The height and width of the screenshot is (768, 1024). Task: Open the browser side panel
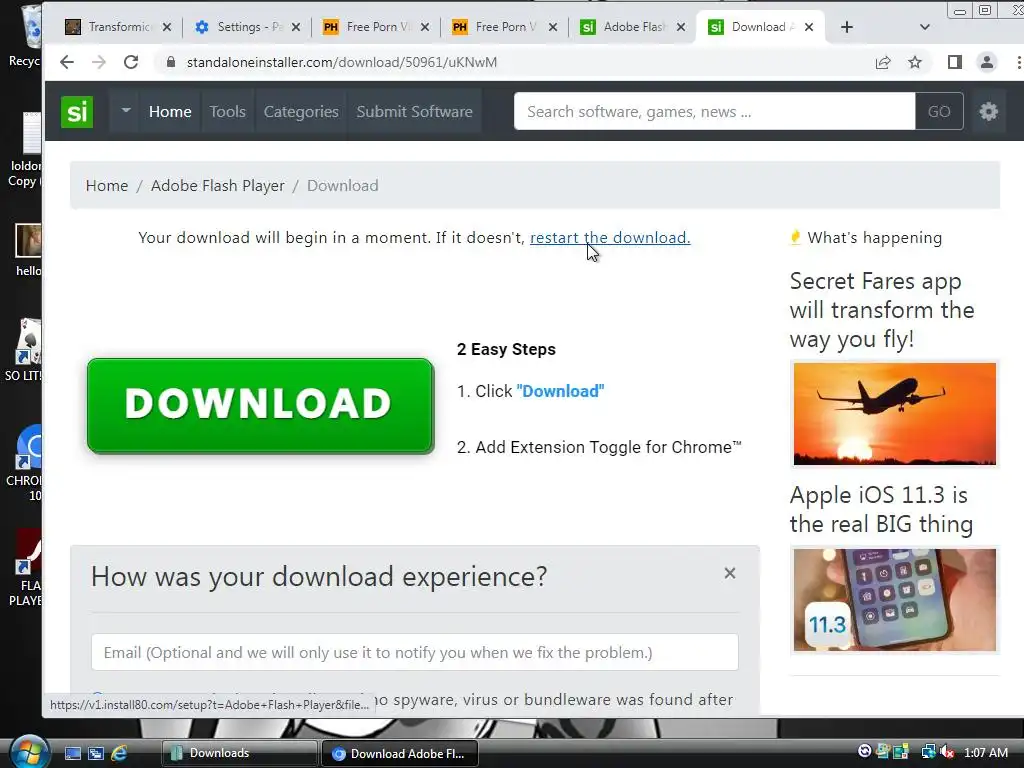click(955, 62)
